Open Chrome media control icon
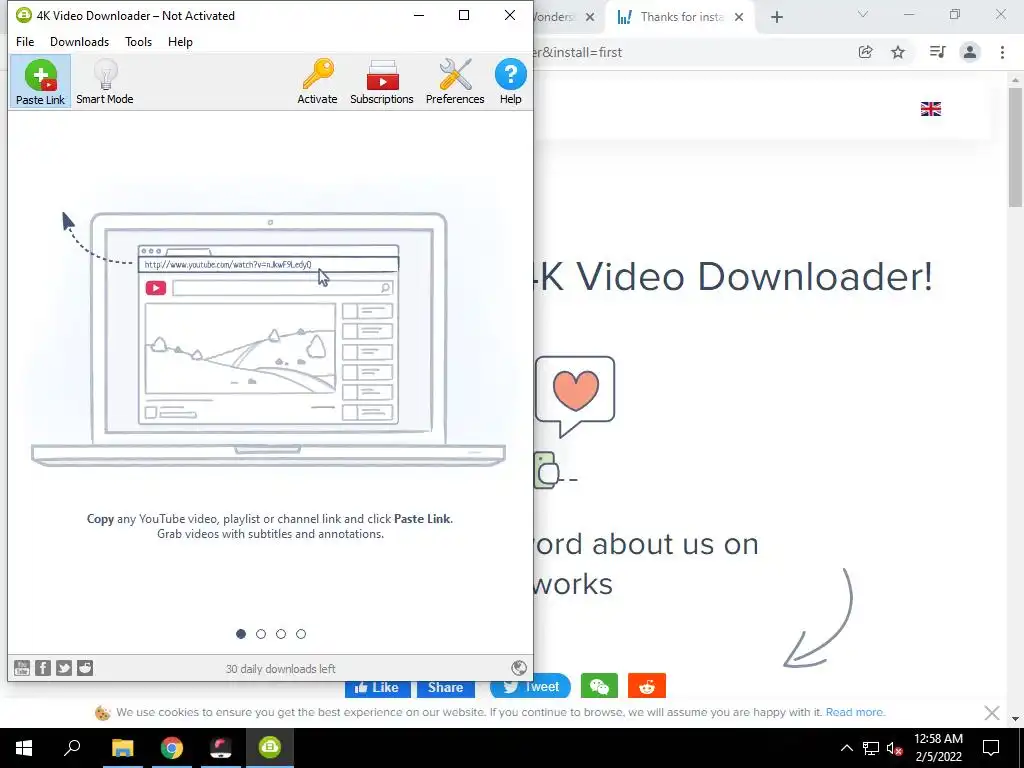 (x=937, y=52)
